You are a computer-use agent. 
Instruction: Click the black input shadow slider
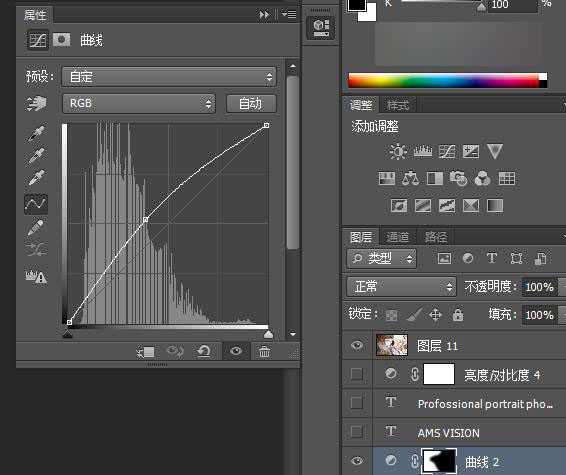[68, 334]
